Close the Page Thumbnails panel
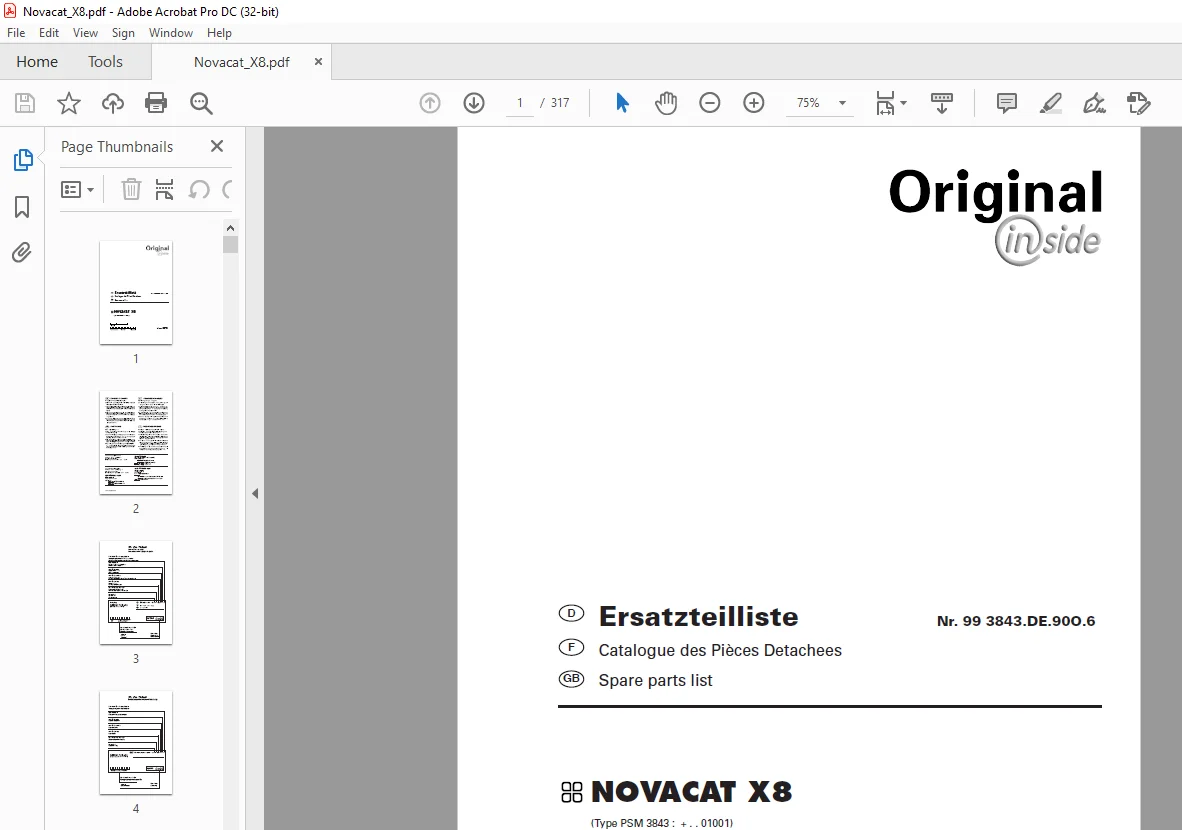This screenshot has width=1182, height=830. pos(217,146)
